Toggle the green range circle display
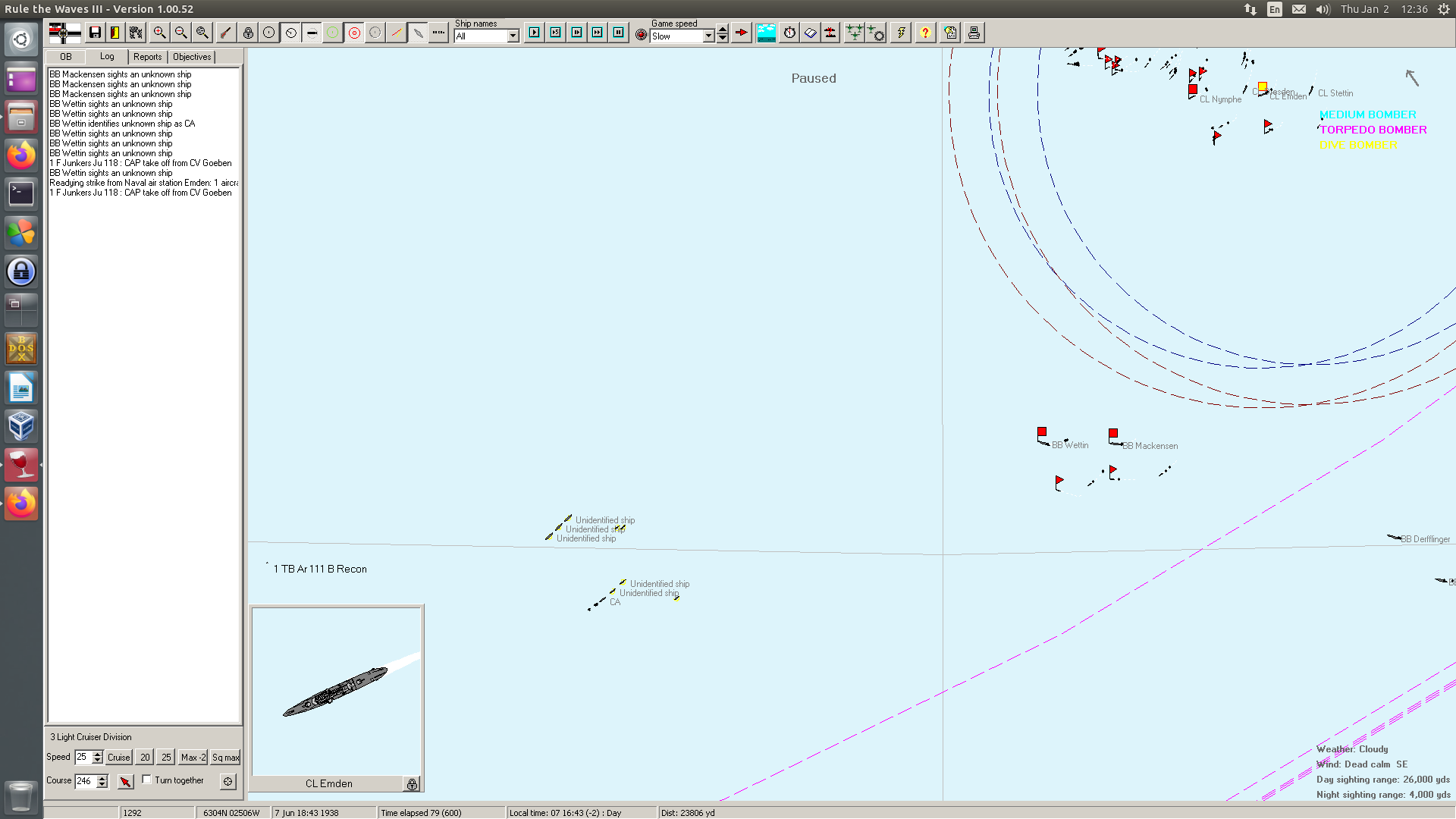This screenshot has width=1456, height=819. (x=333, y=33)
